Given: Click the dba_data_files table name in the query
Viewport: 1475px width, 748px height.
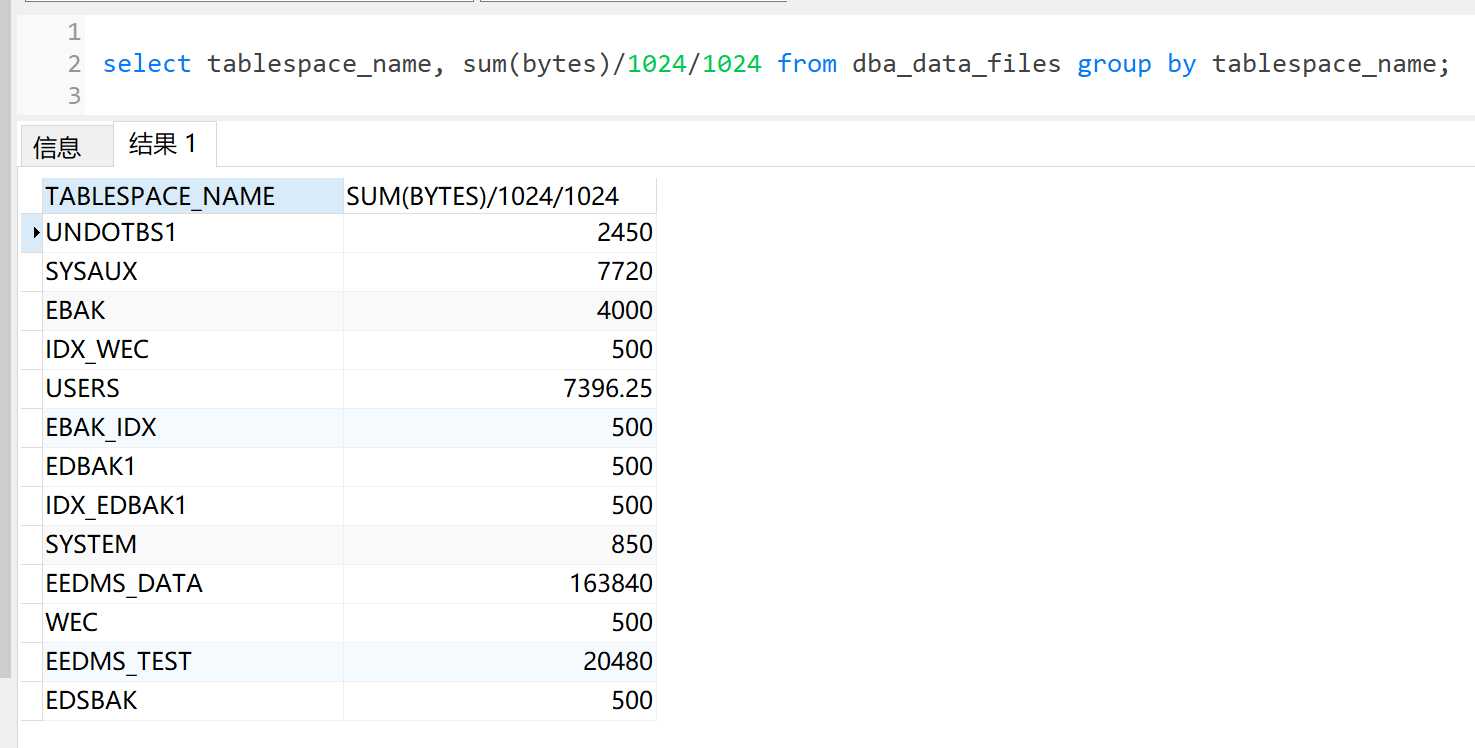Looking at the screenshot, I should [956, 64].
